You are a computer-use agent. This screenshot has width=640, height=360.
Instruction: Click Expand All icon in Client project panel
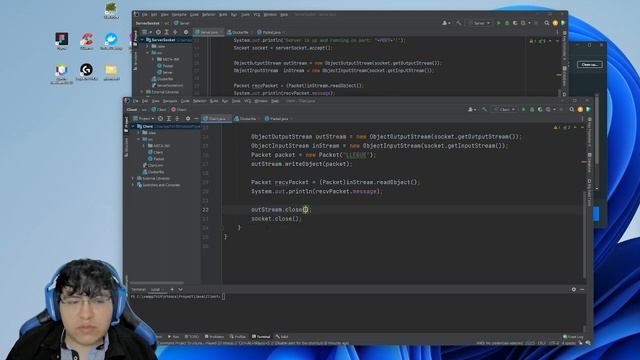point(169,118)
